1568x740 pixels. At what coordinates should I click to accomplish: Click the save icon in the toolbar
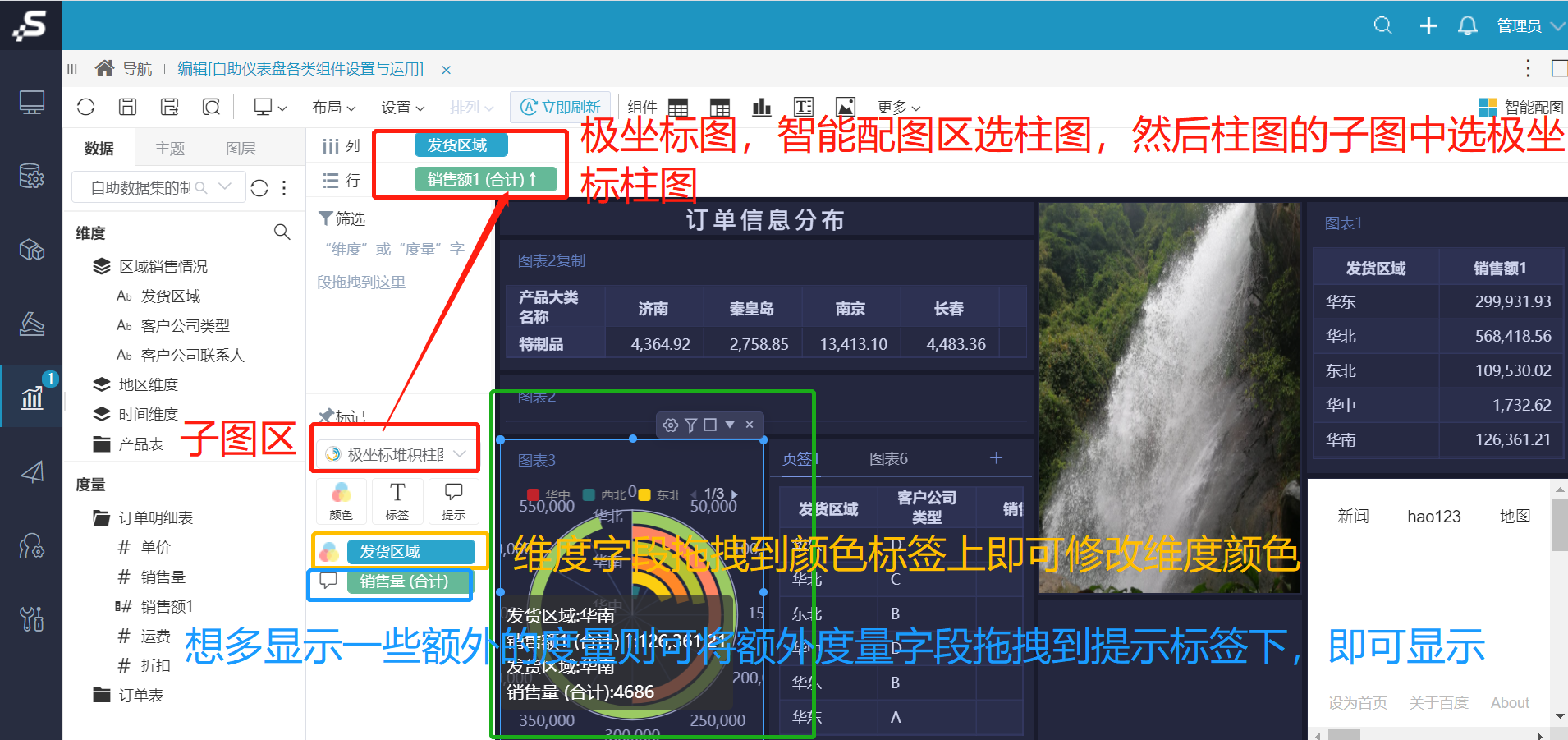click(x=127, y=107)
